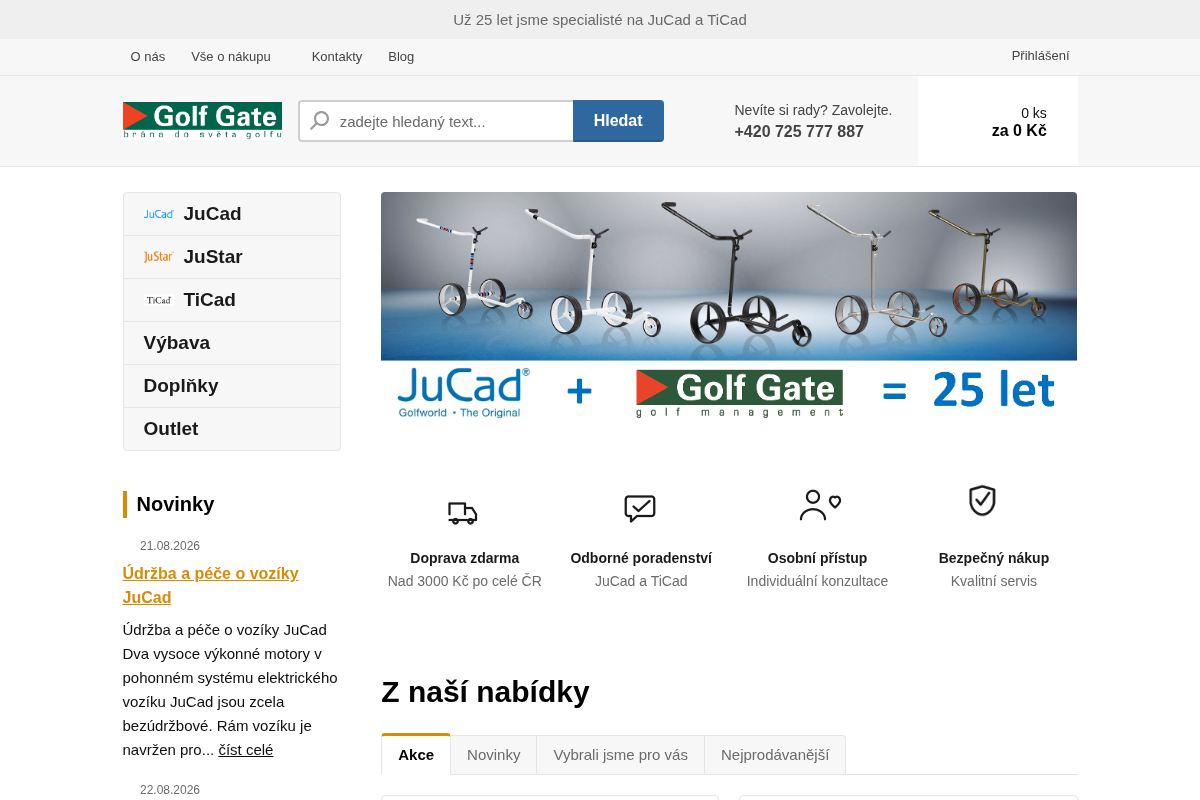Viewport: 1200px width, 800px height.
Task: Select the Akce tab
Action: click(x=416, y=755)
